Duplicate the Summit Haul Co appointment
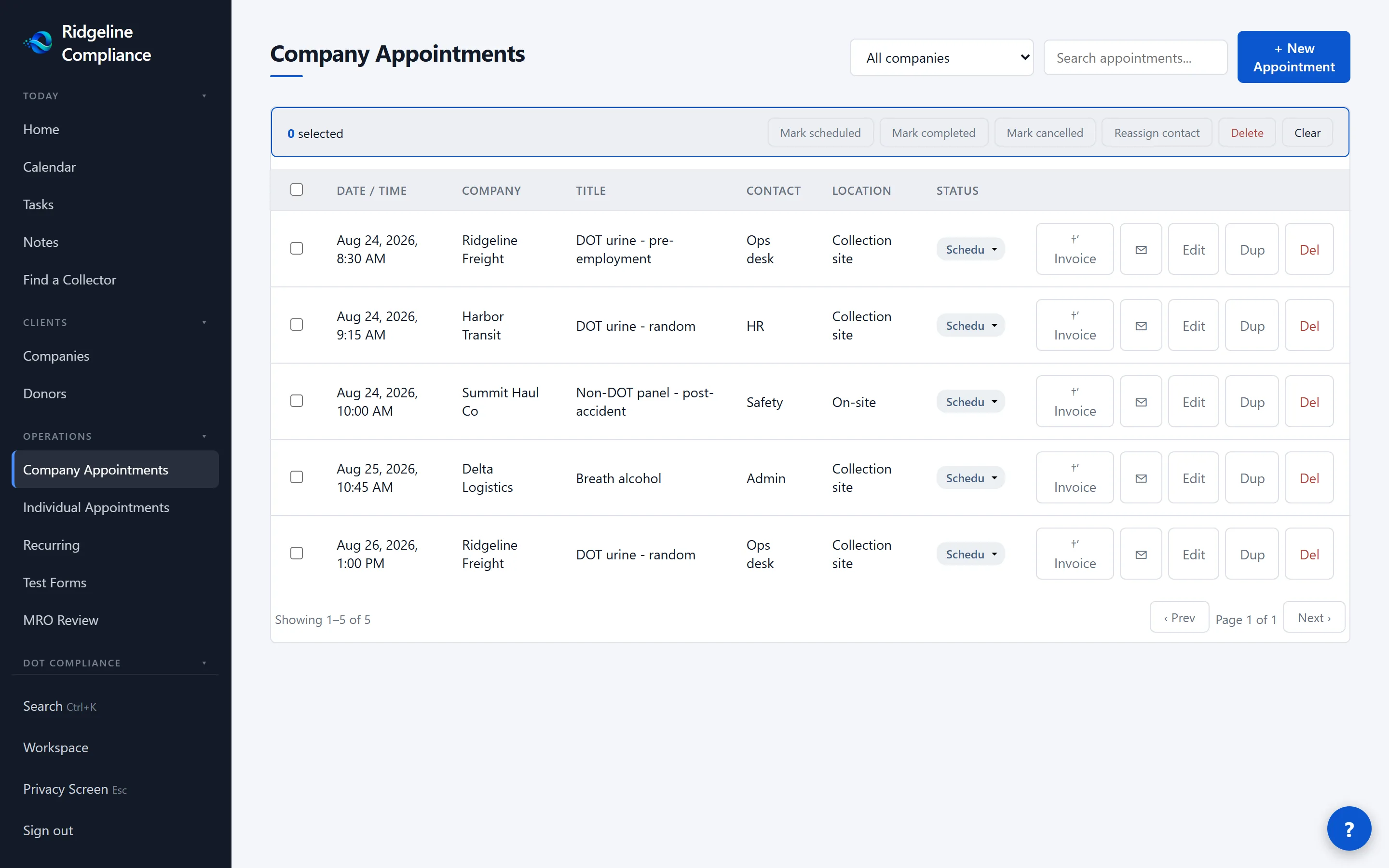Image resolution: width=1389 pixels, height=868 pixels. (x=1252, y=402)
